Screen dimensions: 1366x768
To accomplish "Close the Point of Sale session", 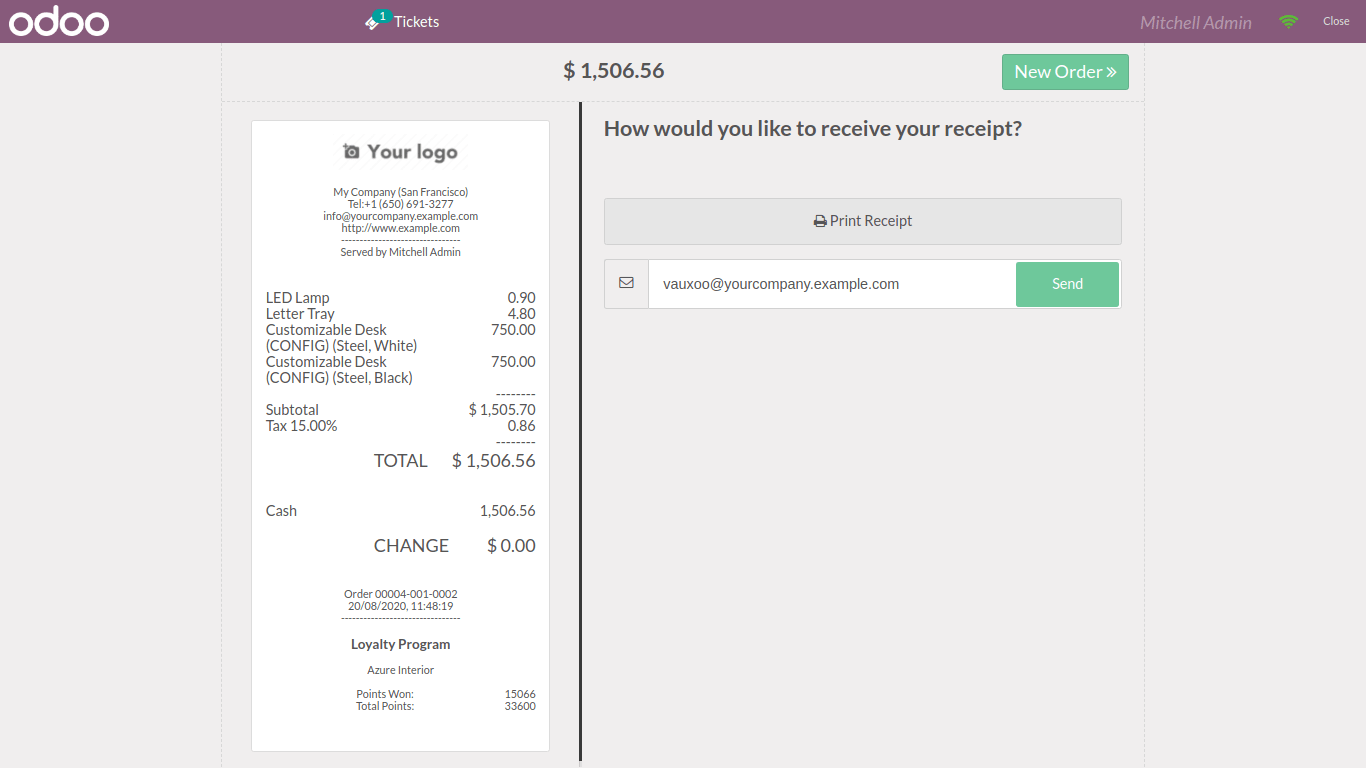I will point(1336,21).
